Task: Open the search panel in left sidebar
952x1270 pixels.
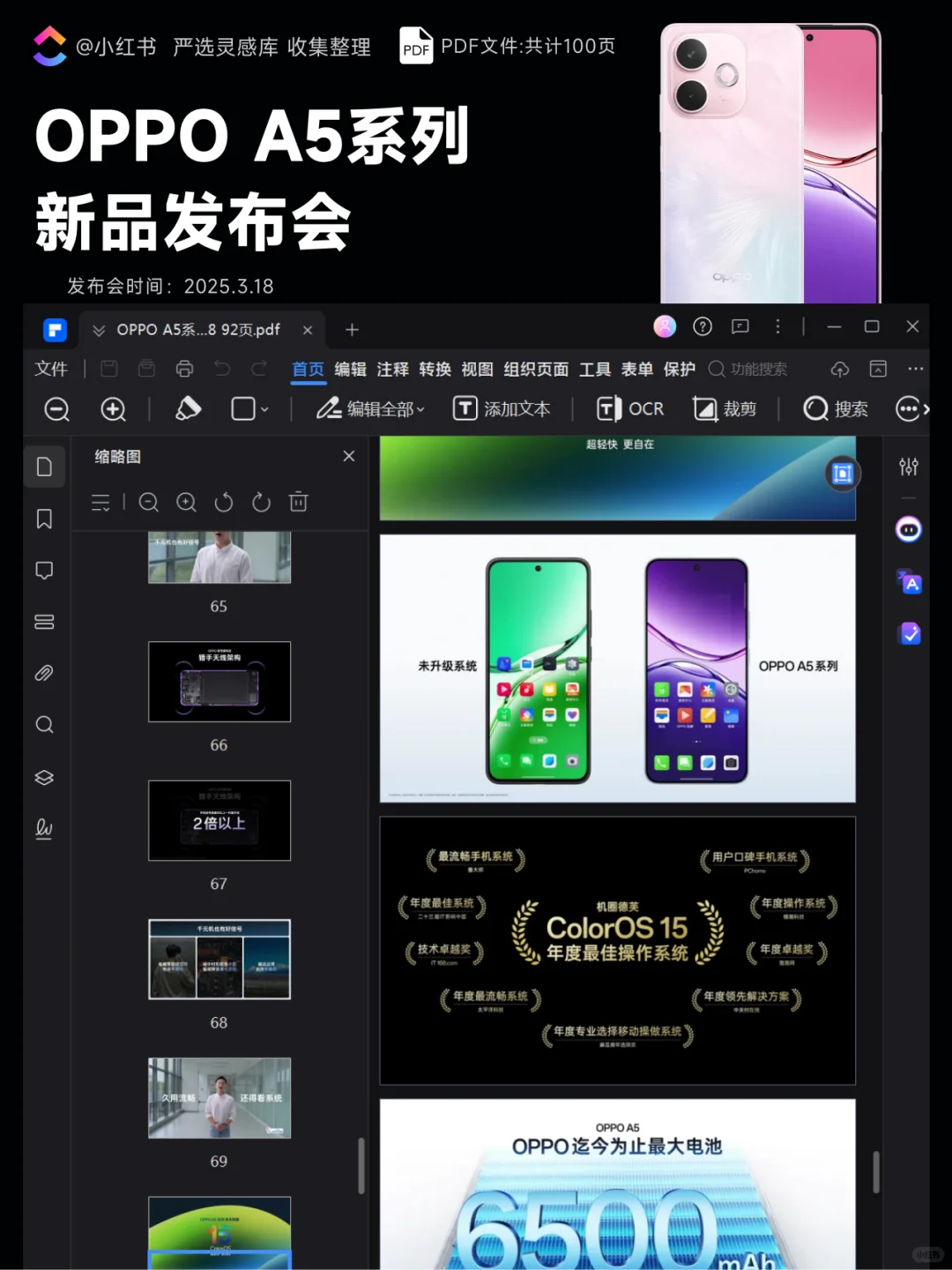Action: [x=44, y=725]
